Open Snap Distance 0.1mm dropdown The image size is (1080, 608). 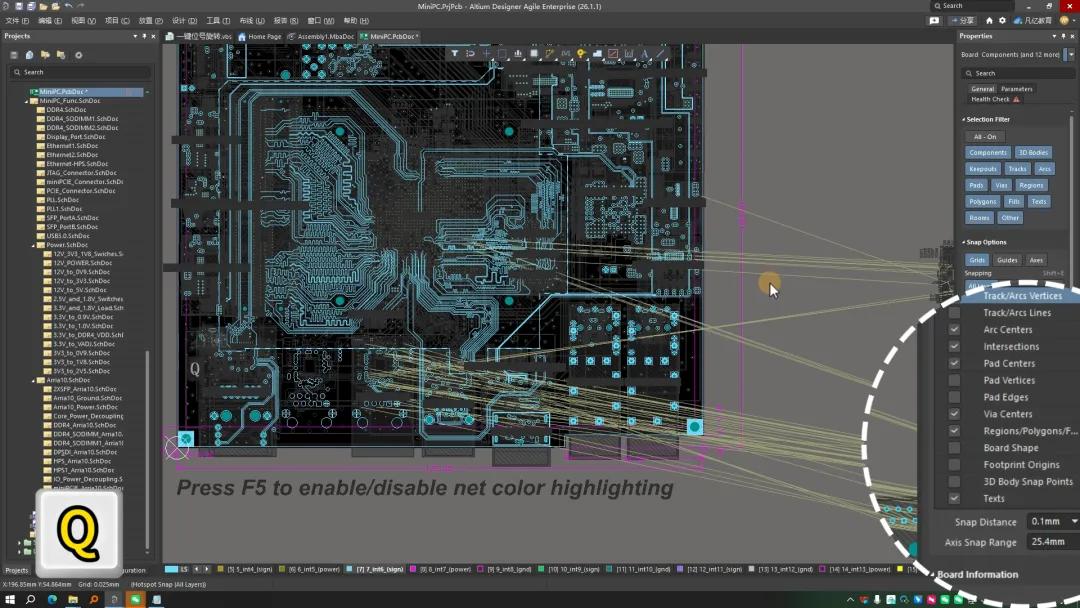tap(1074, 521)
